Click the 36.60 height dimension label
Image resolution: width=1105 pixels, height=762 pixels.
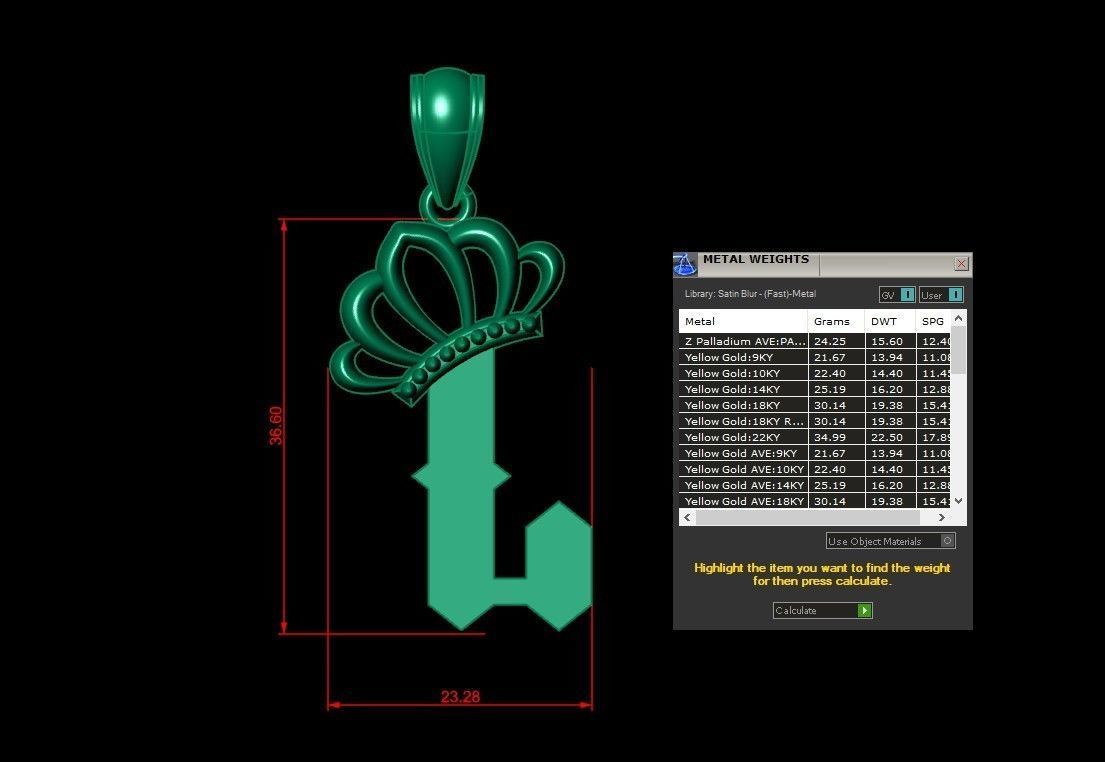point(276,425)
